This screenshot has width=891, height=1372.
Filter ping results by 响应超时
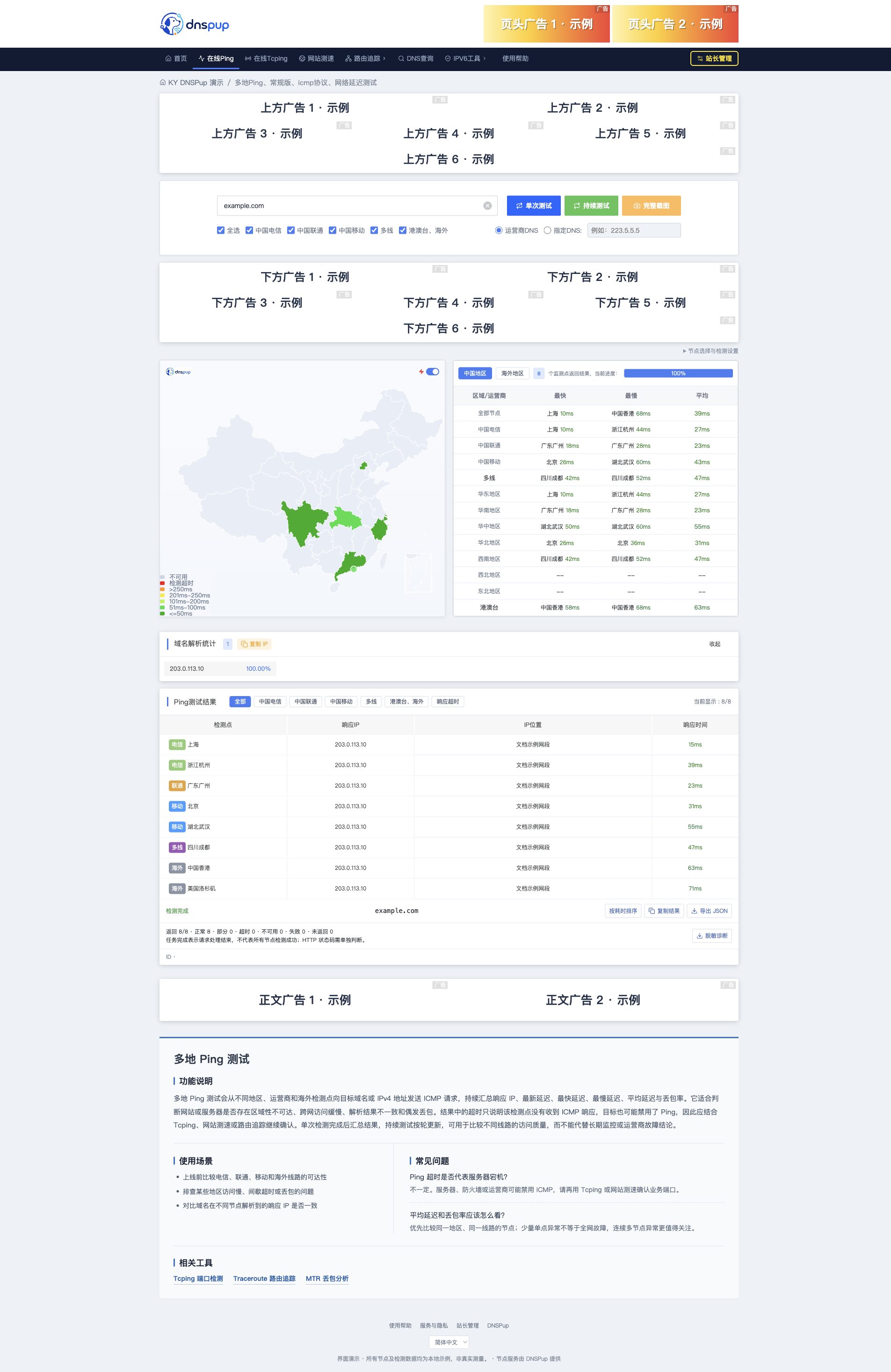(448, 702)
